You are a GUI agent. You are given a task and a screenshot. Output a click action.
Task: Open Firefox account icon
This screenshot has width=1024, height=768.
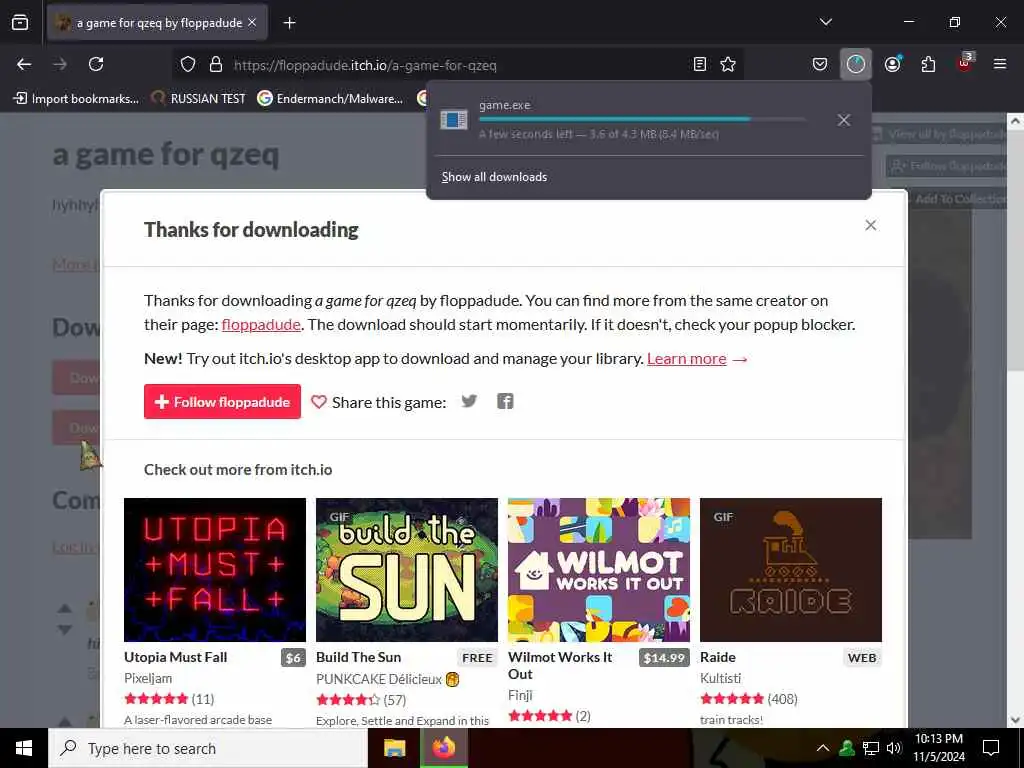[x=892, y=64]
